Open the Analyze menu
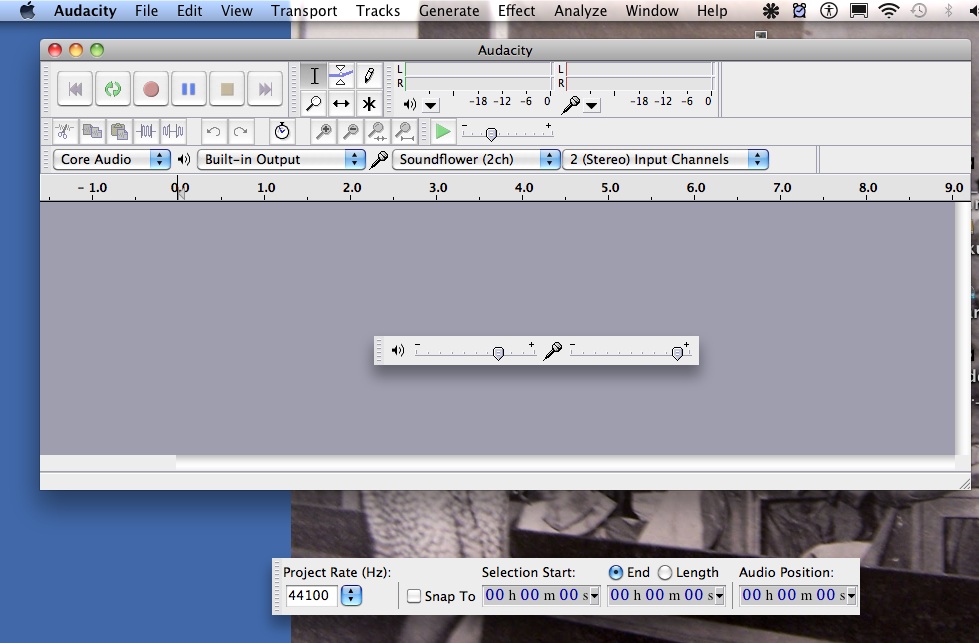 (x=581, y=11)
